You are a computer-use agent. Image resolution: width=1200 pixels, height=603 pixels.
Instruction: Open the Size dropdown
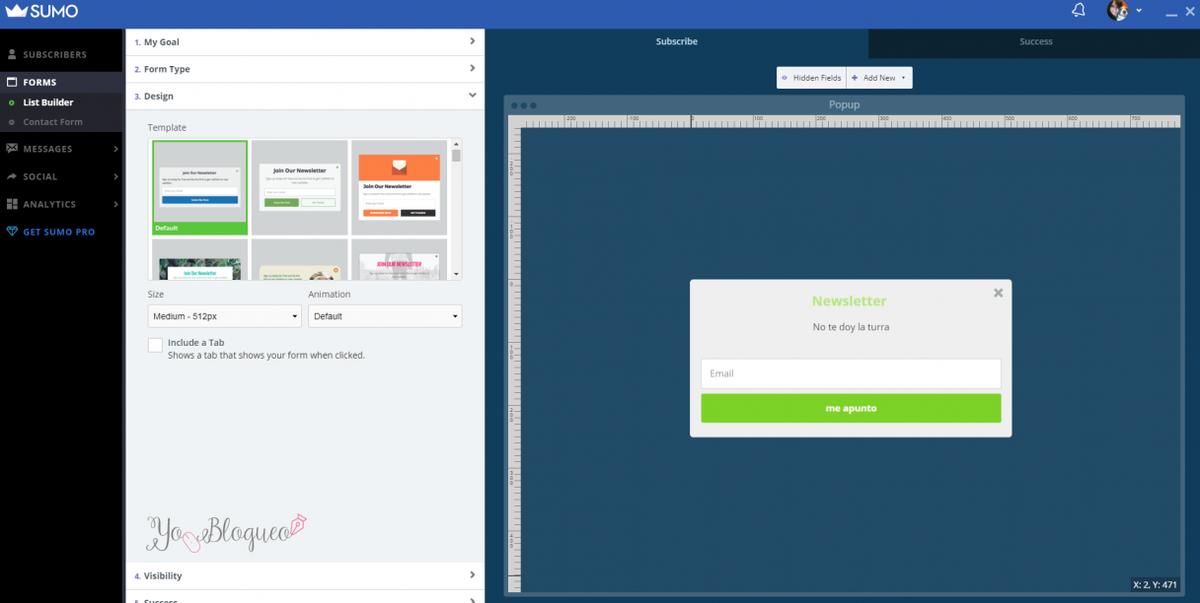pos(224,316)
